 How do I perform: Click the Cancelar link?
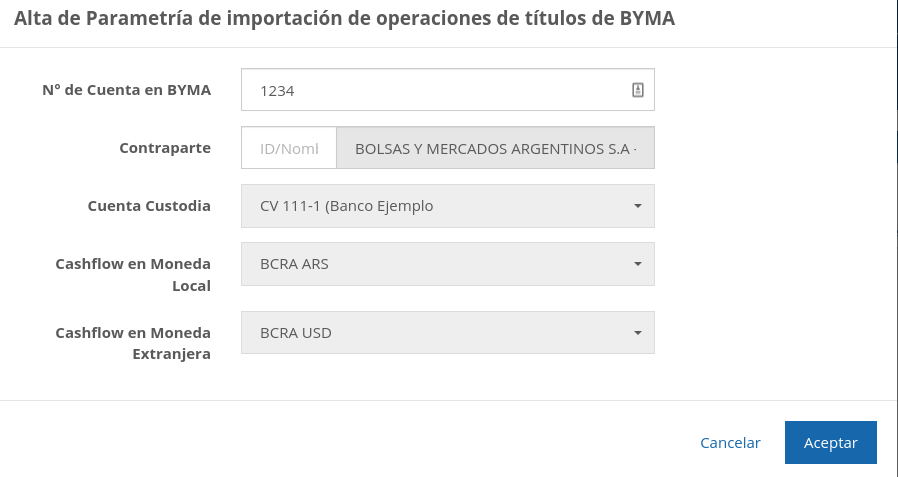[x=730, y=442]
